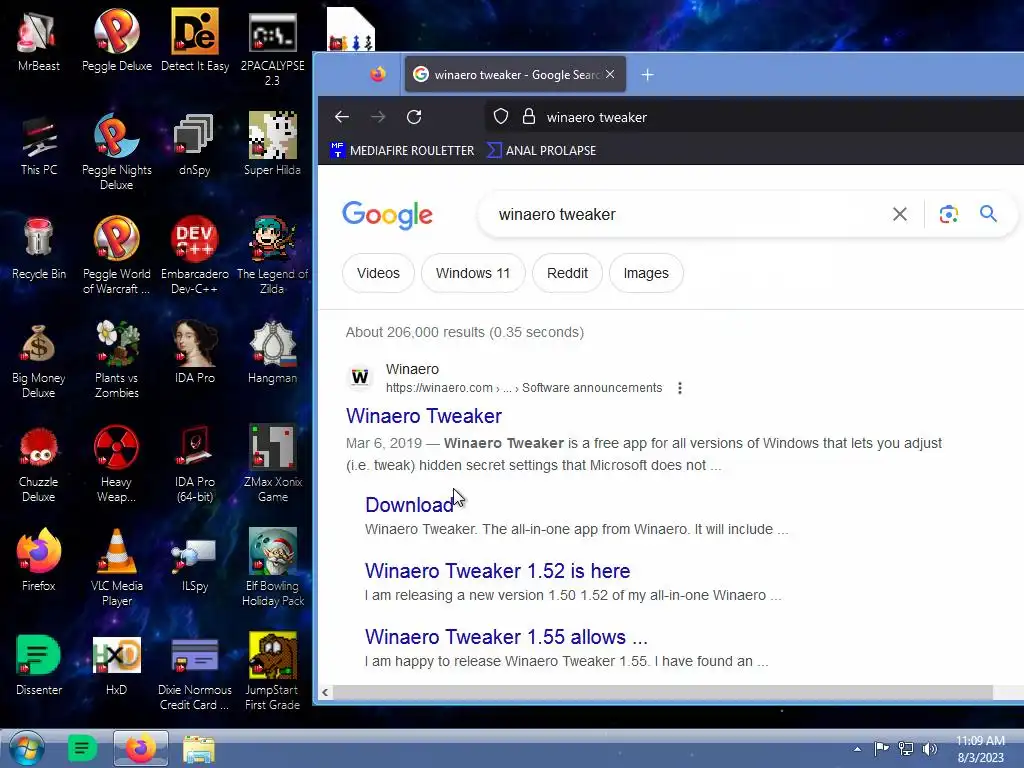Click the site security padlock icon
1024x768 pixels.
[529, 117]
